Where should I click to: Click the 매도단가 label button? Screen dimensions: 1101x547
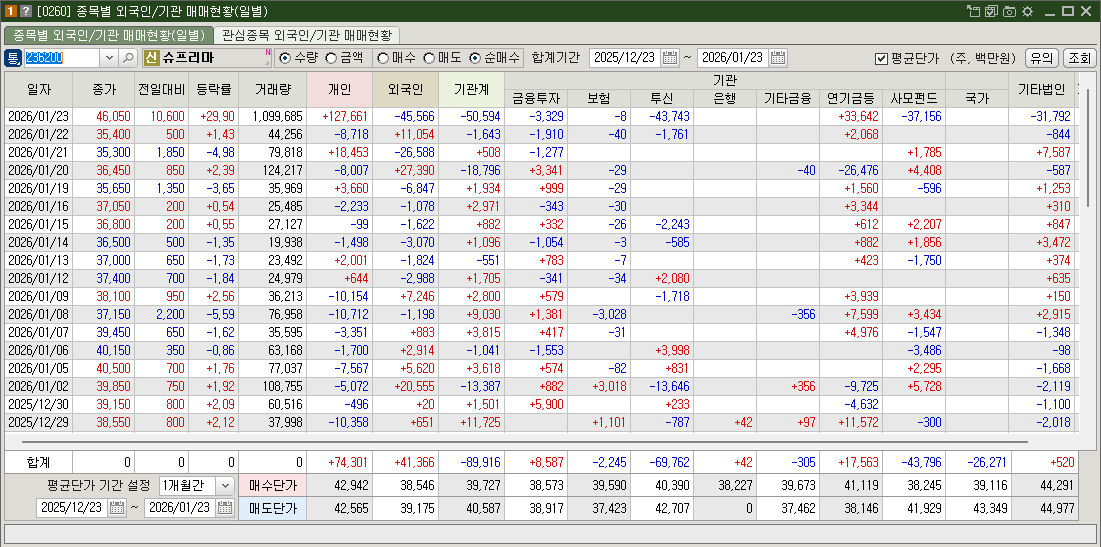pyautogui.click(x=272, y=508)
